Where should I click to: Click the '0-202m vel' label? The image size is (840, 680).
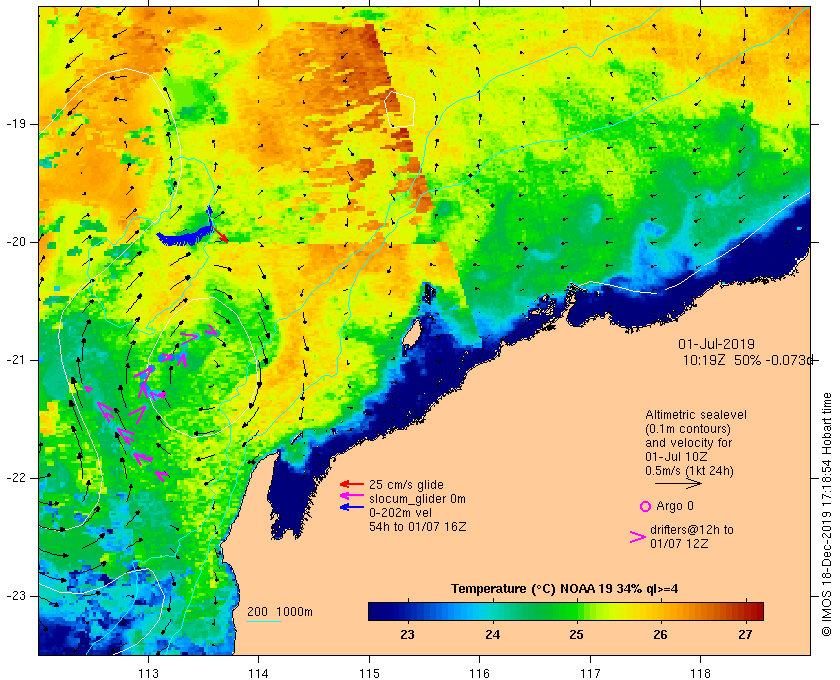[400, 513]
